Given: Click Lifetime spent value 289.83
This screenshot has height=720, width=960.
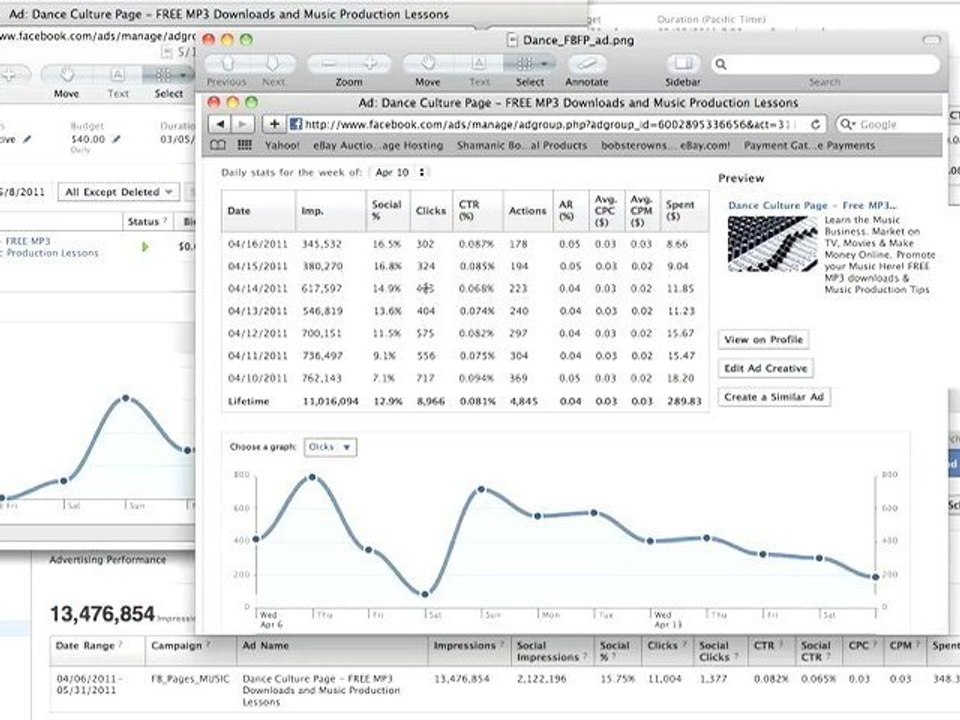Looking at the screenshot, I should (x=684, y=401).
